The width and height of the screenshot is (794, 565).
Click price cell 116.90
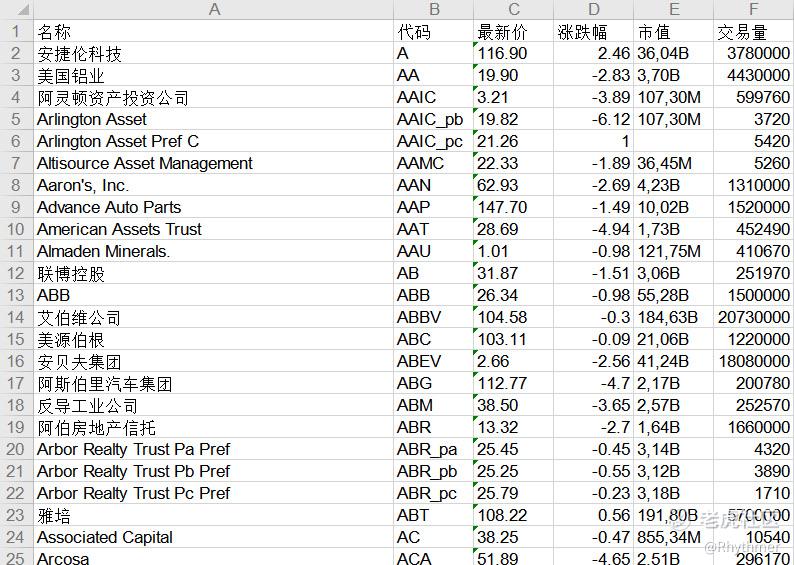[x=513, y=53]
